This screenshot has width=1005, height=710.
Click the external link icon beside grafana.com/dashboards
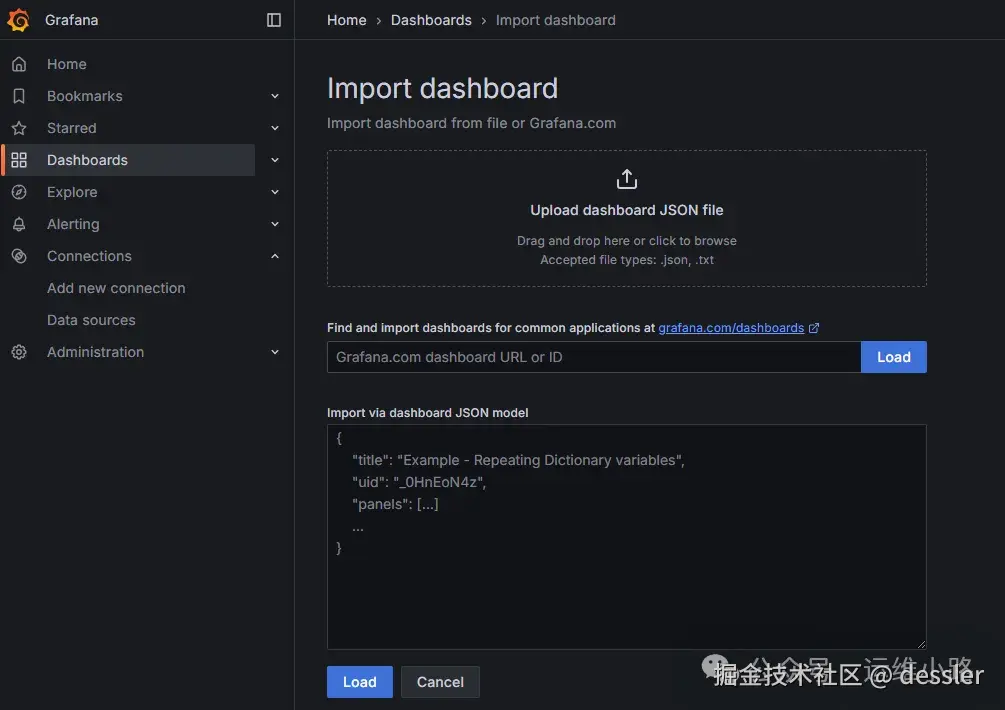pyautogui.click(x=814, y=328)
